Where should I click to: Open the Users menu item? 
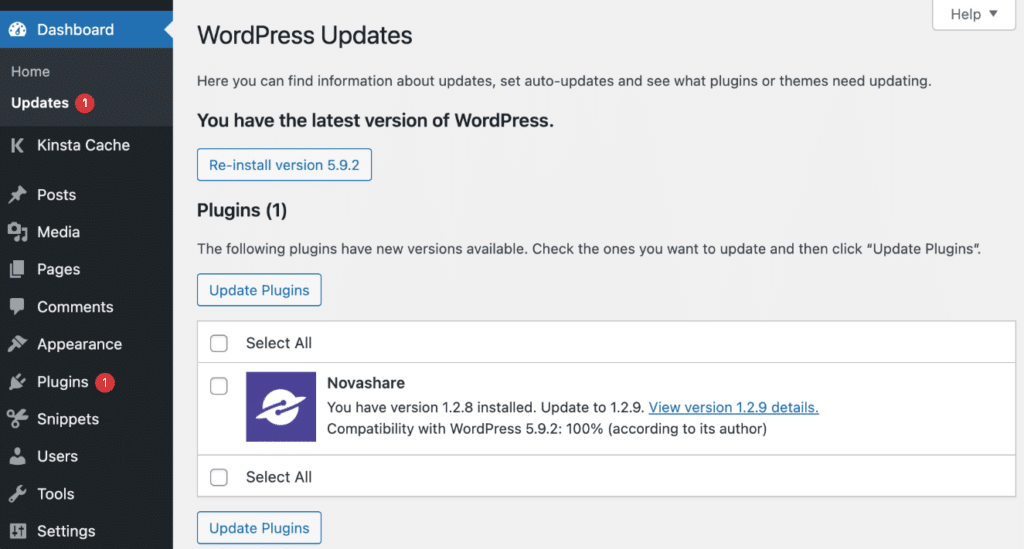86,456
